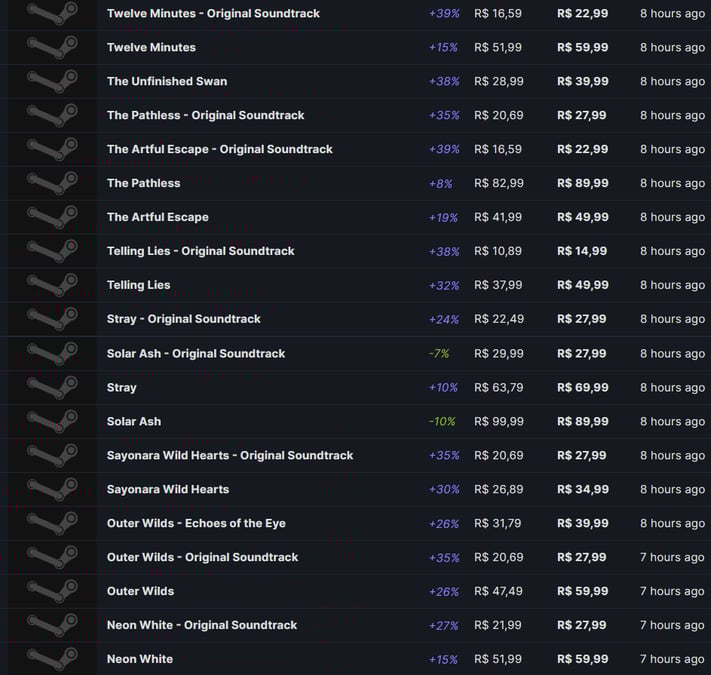The image size is (711, 675).
Task: Open Telling Lies - Original Soundtrack title
Action: [200, 251]
